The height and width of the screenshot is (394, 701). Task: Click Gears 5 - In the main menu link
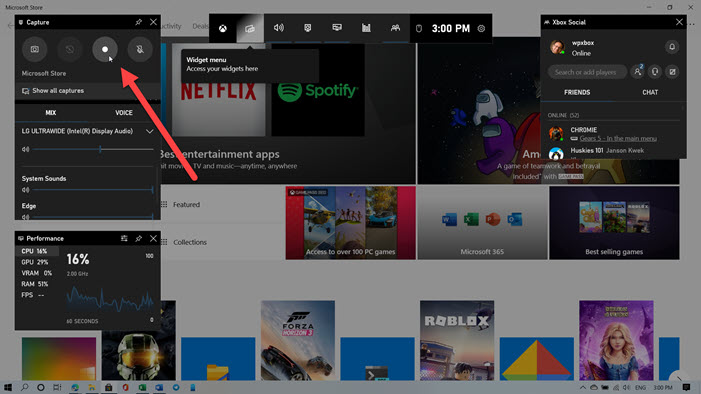pos(618,139)
